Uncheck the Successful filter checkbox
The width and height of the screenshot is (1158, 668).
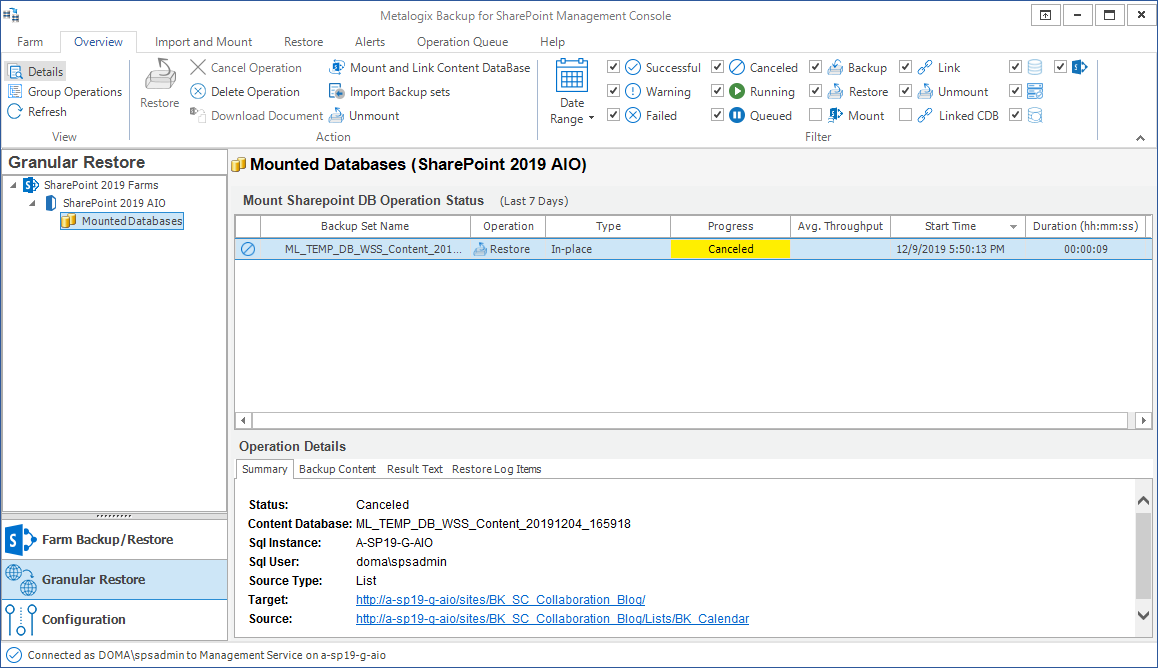[614, 68]
